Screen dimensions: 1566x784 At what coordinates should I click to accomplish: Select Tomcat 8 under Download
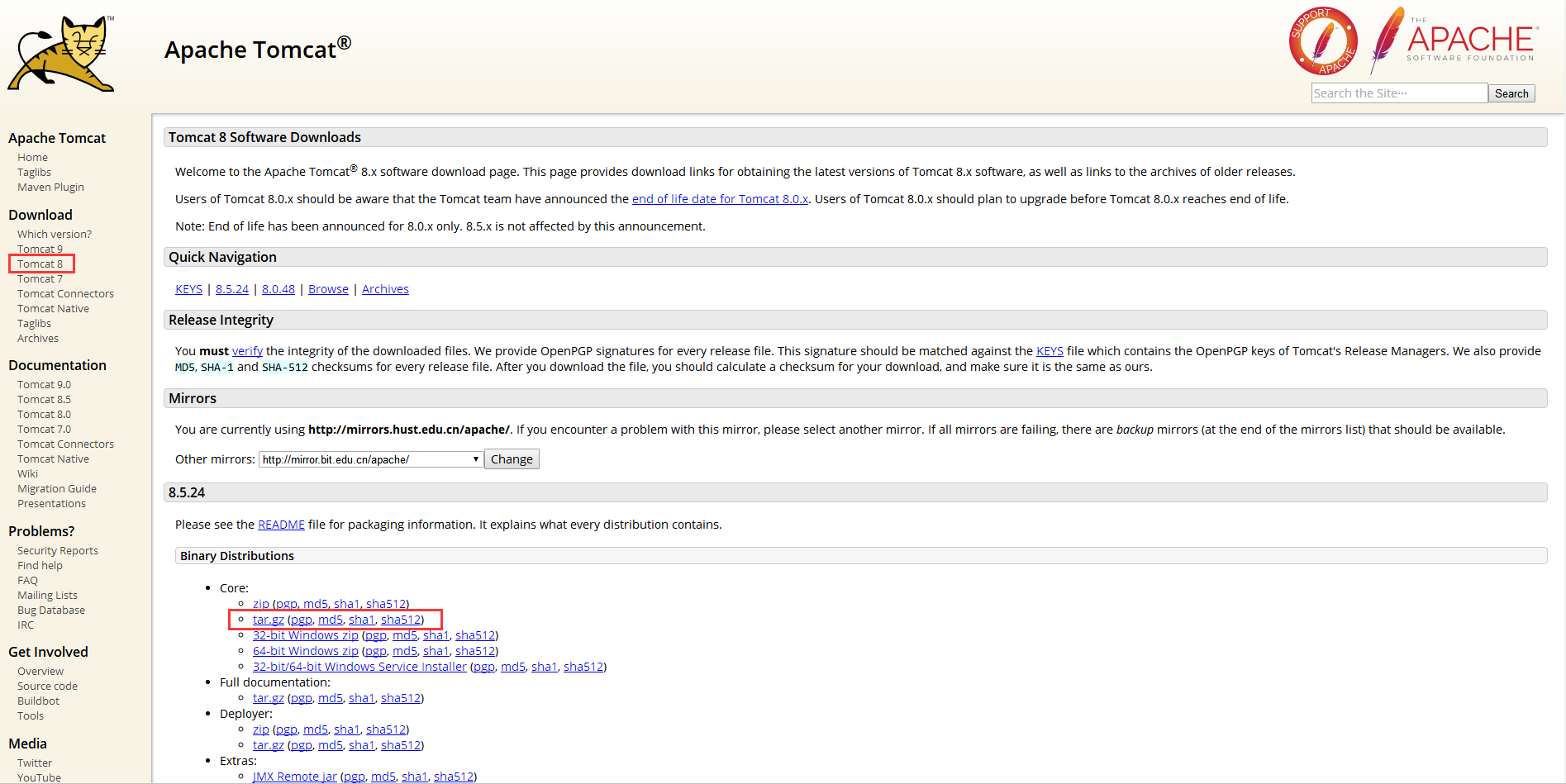tap(40, 264)
